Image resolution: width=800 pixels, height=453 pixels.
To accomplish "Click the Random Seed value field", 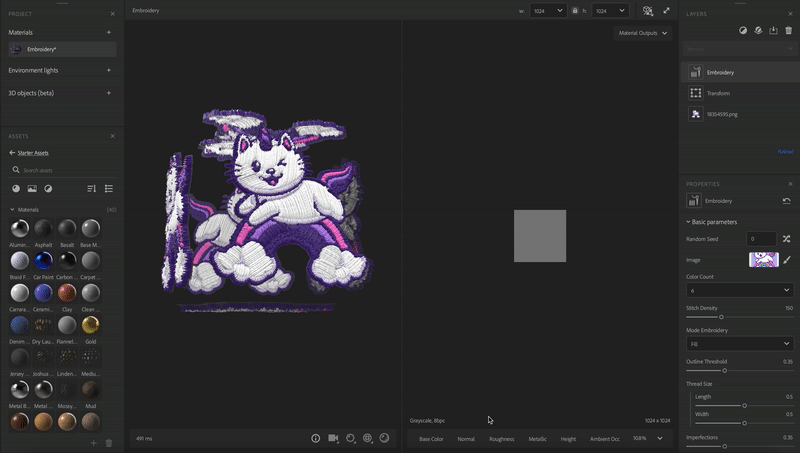I will [761, 239].
